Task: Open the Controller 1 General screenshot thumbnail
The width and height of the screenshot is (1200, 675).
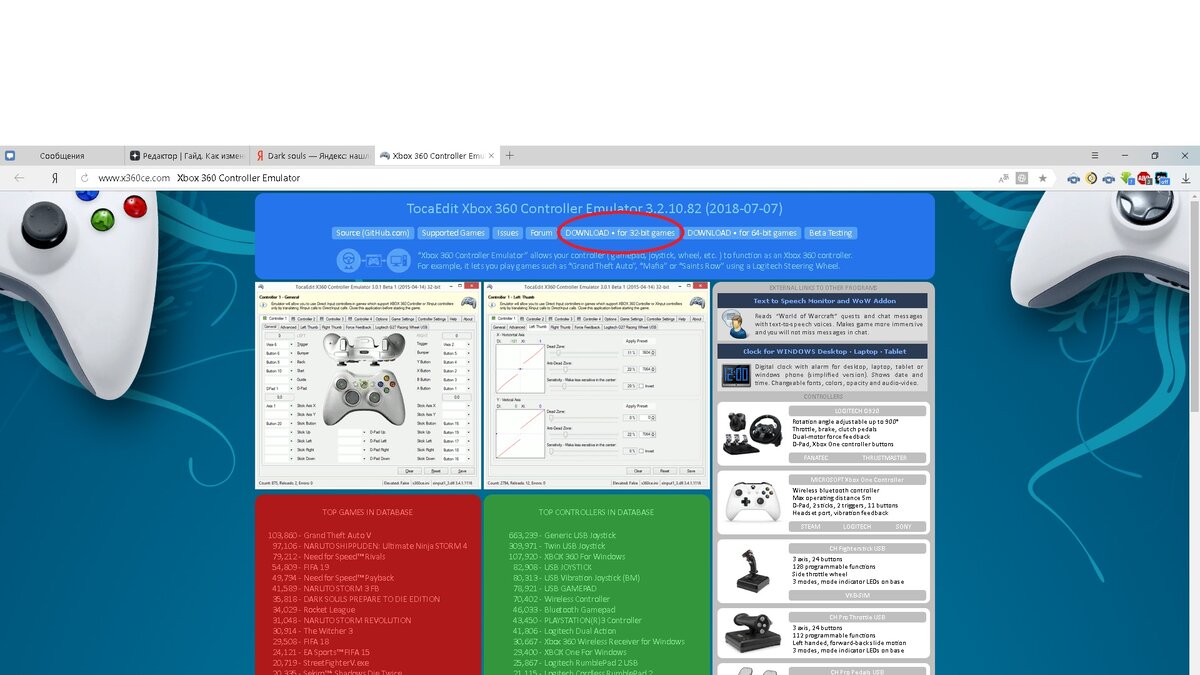Action: click(367, 385)
